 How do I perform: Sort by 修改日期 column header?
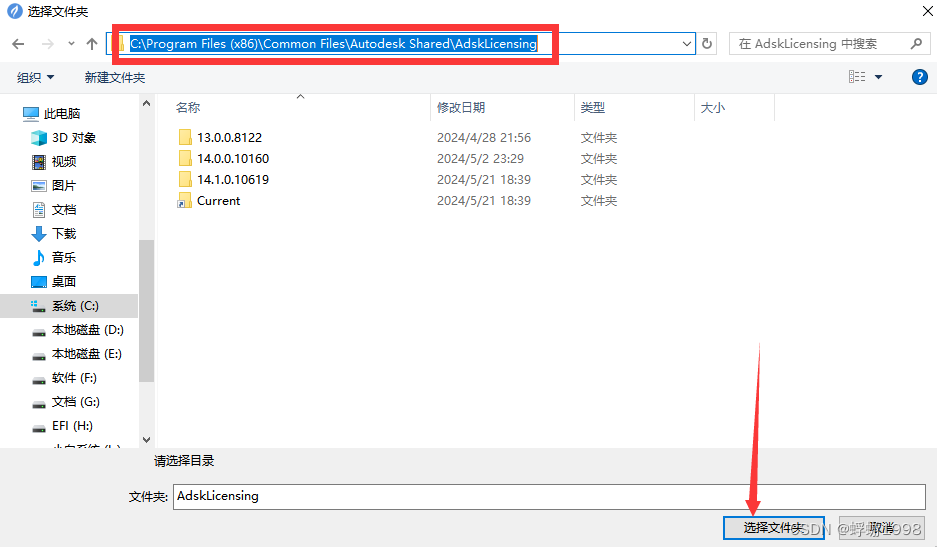[461, 108]
